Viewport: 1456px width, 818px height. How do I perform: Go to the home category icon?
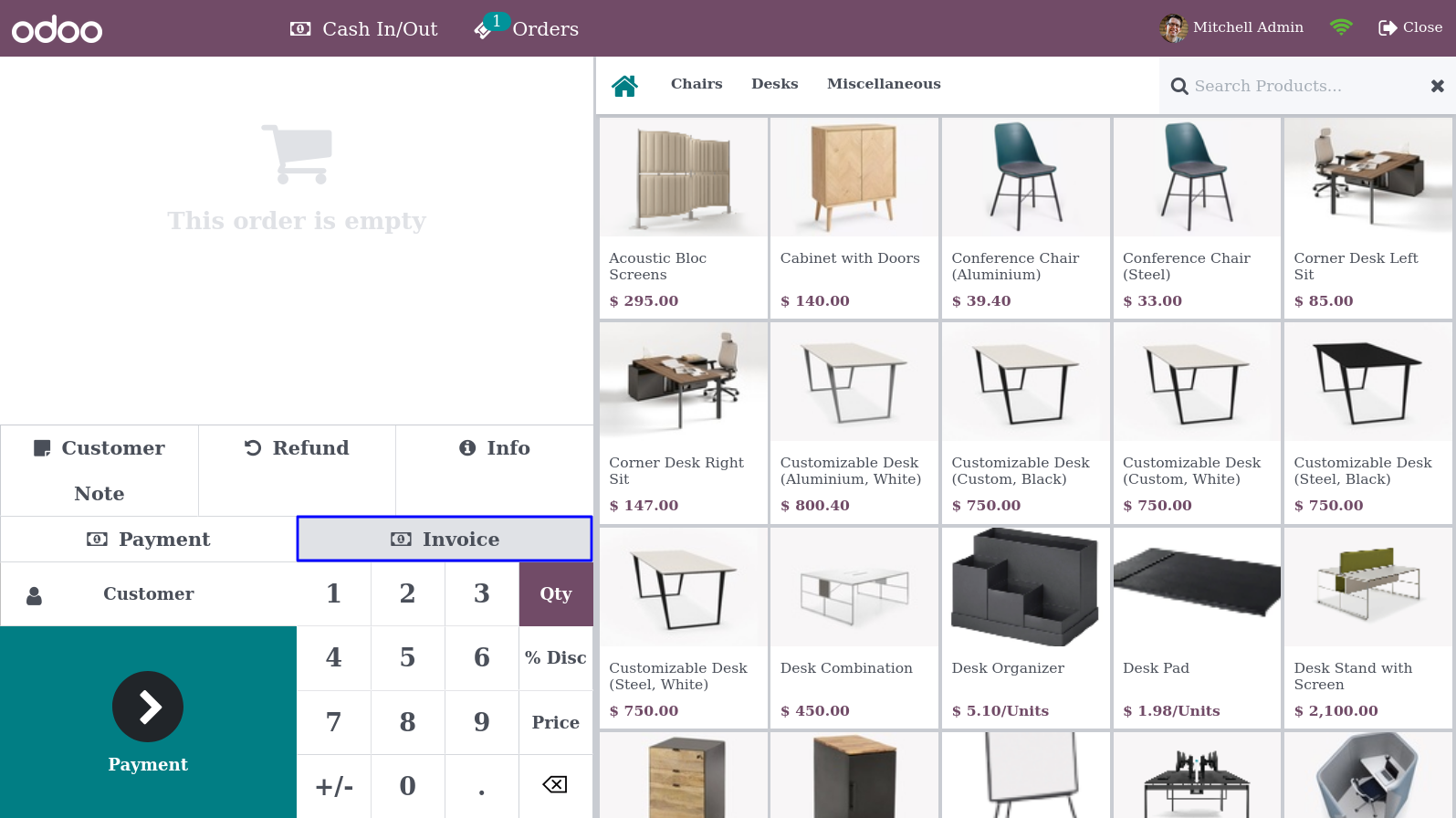pyautogui.click(x=625, y=85)
